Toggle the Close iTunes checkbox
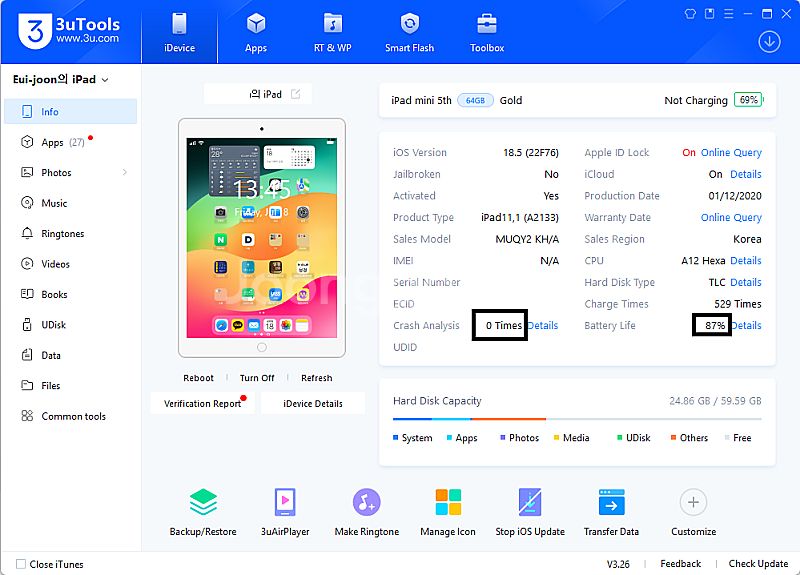The width and height of the screenshot is (800, 575). point(21,564)
